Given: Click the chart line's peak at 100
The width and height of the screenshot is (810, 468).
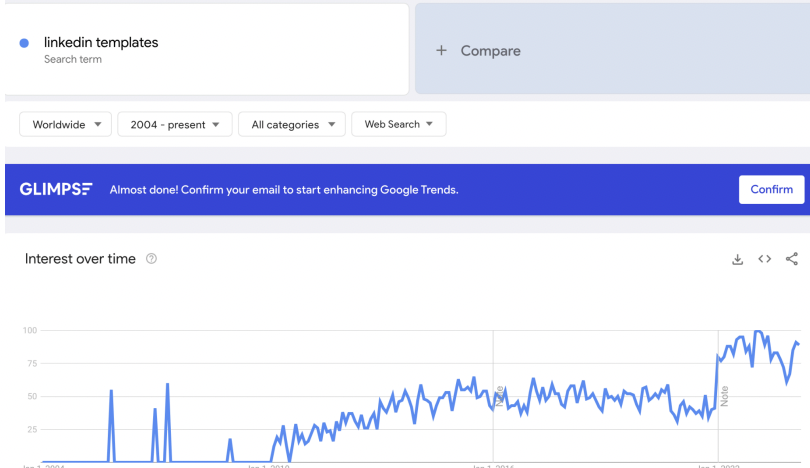Looking at the screenshot, I should [x=758, y=331].
